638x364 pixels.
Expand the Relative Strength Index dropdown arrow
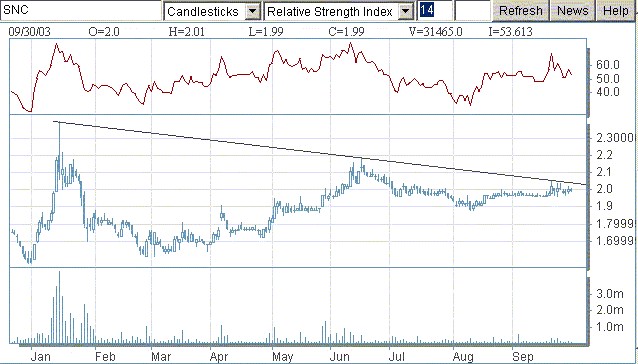click(405, 11)
